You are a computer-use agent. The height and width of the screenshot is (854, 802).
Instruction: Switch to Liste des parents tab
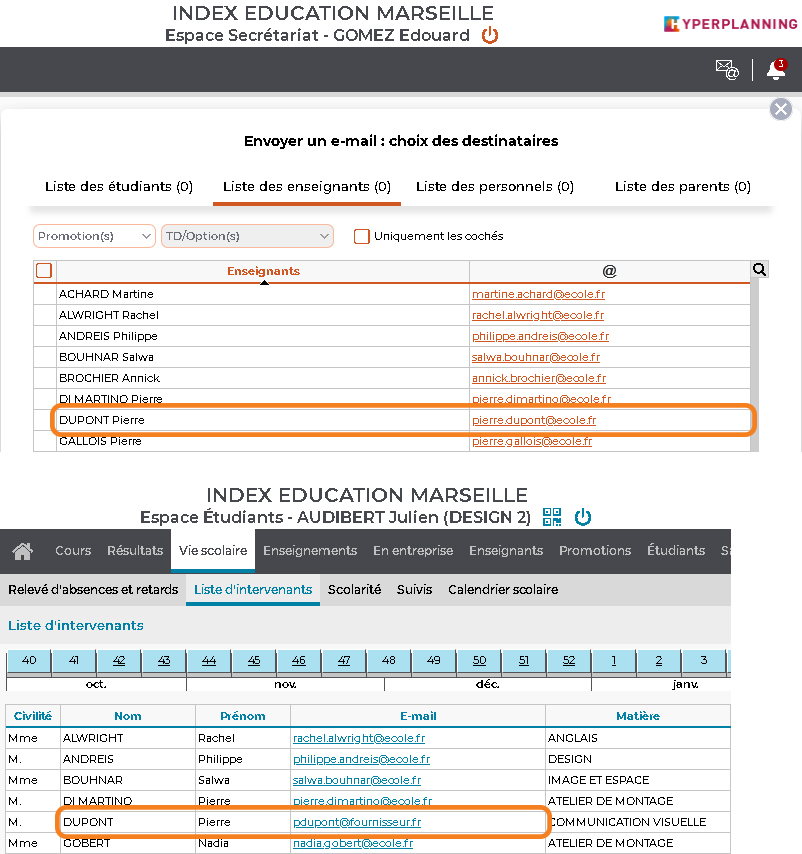tap(683, 187)
